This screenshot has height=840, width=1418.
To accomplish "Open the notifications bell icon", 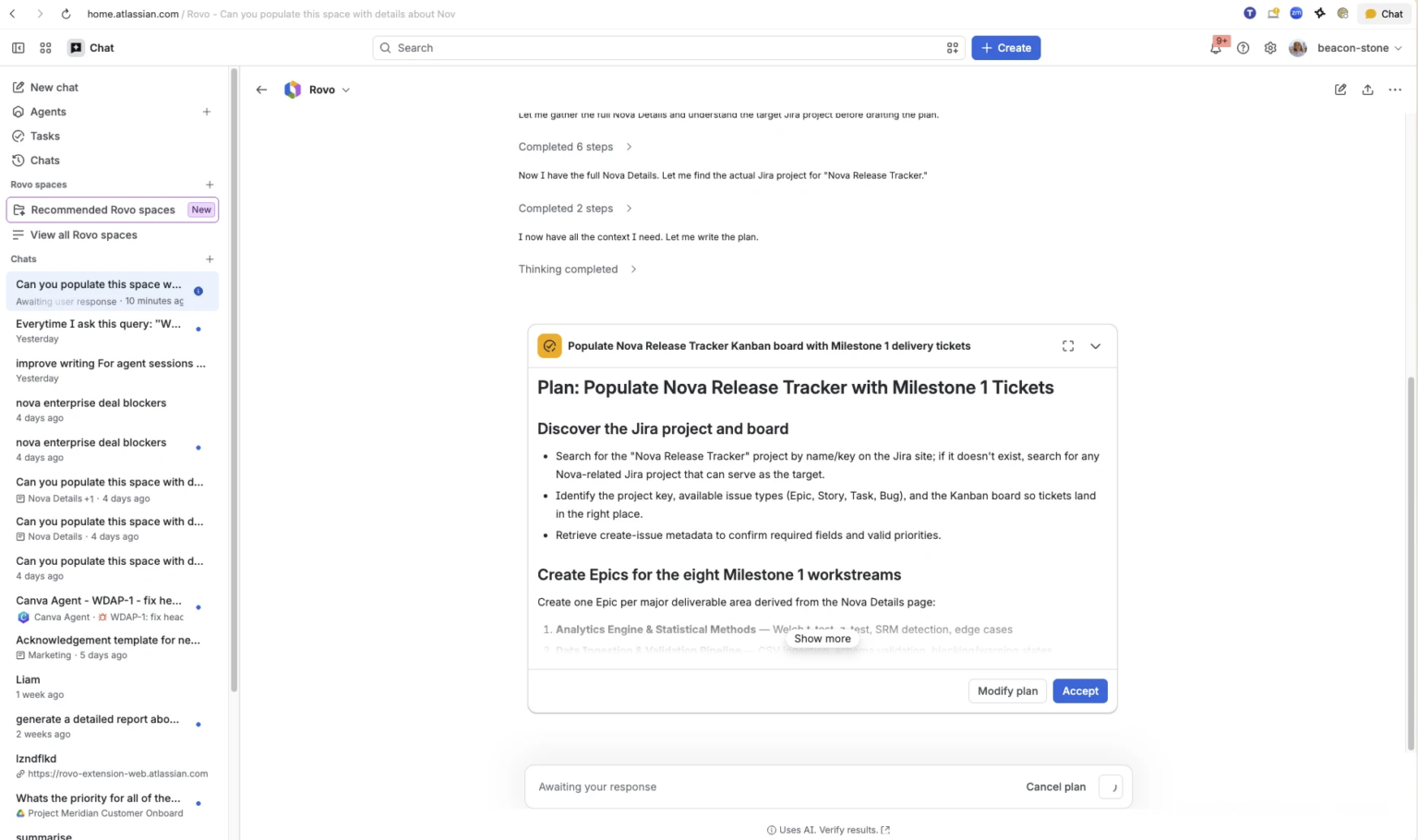I will click(x=1217, y=48).
